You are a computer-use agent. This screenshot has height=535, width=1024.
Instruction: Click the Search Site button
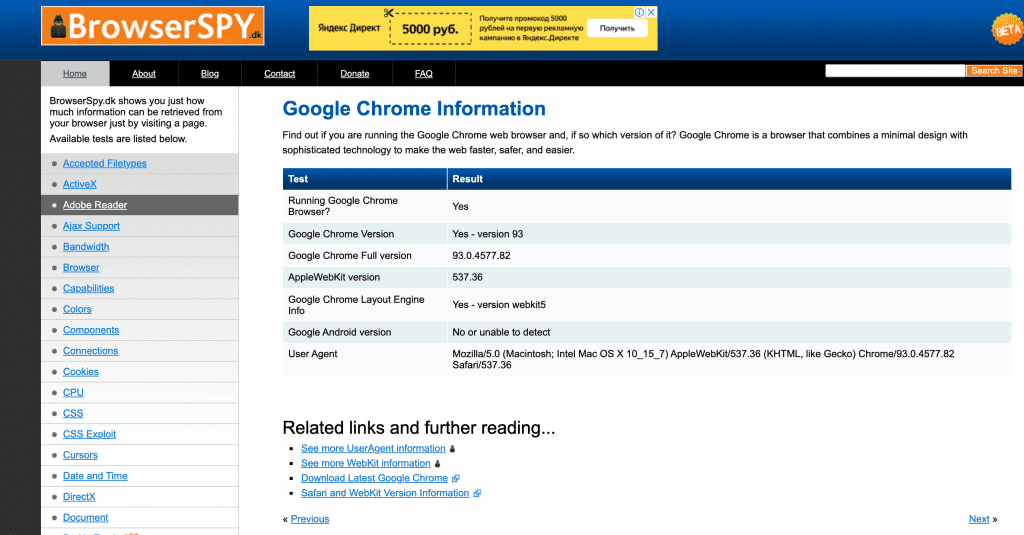[x=994, y=71]
